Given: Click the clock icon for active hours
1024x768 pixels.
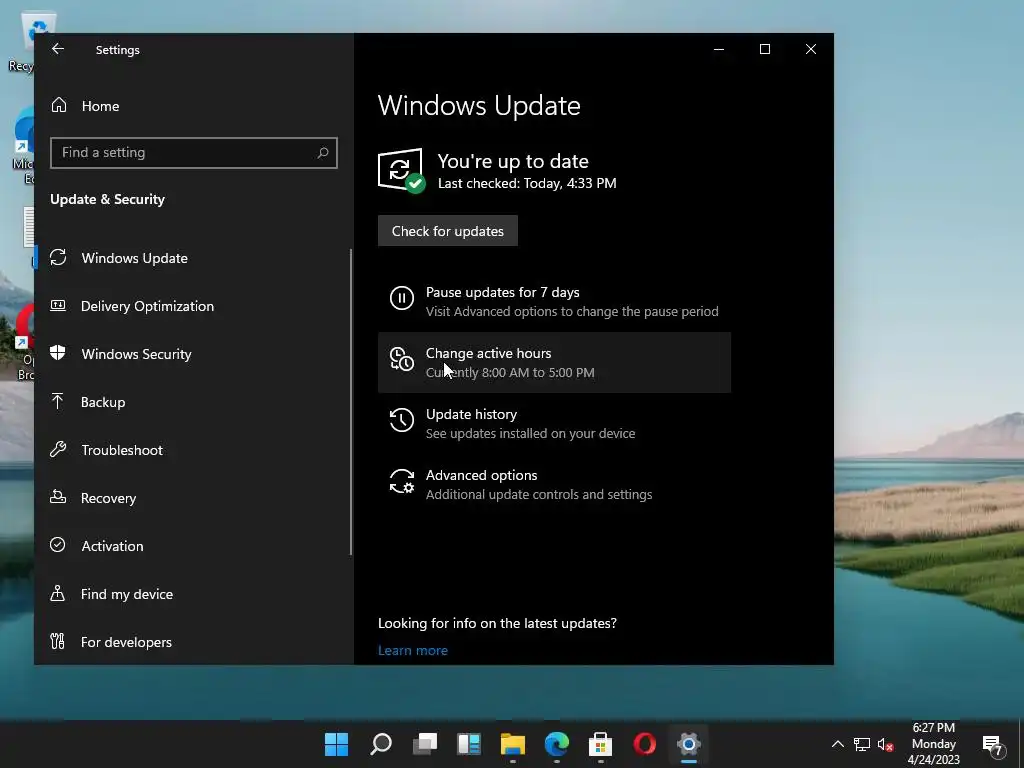Looking at the screenshot, I should tap(402, 359).
